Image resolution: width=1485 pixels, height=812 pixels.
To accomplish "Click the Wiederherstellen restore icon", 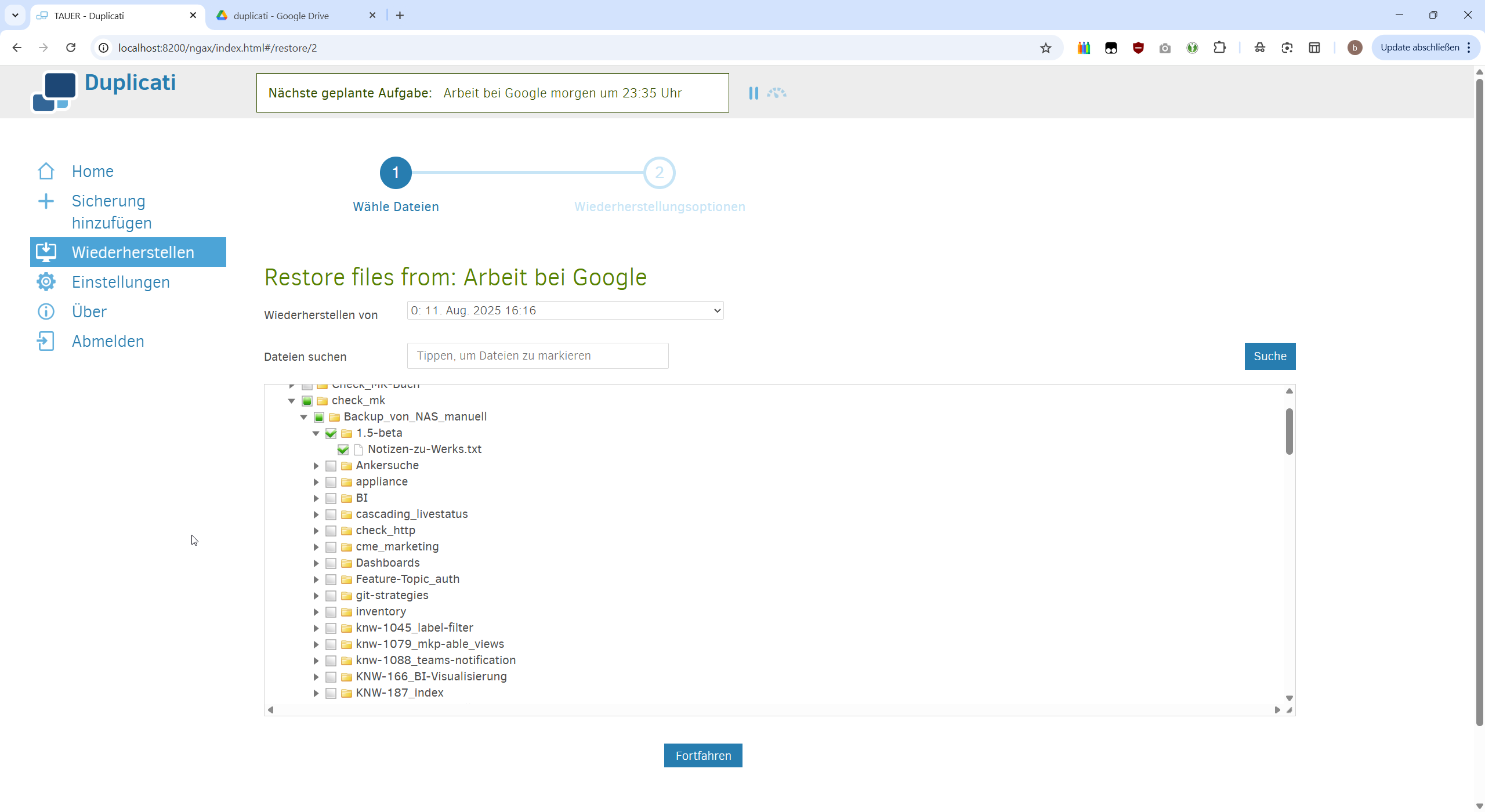I will point(46,252).
